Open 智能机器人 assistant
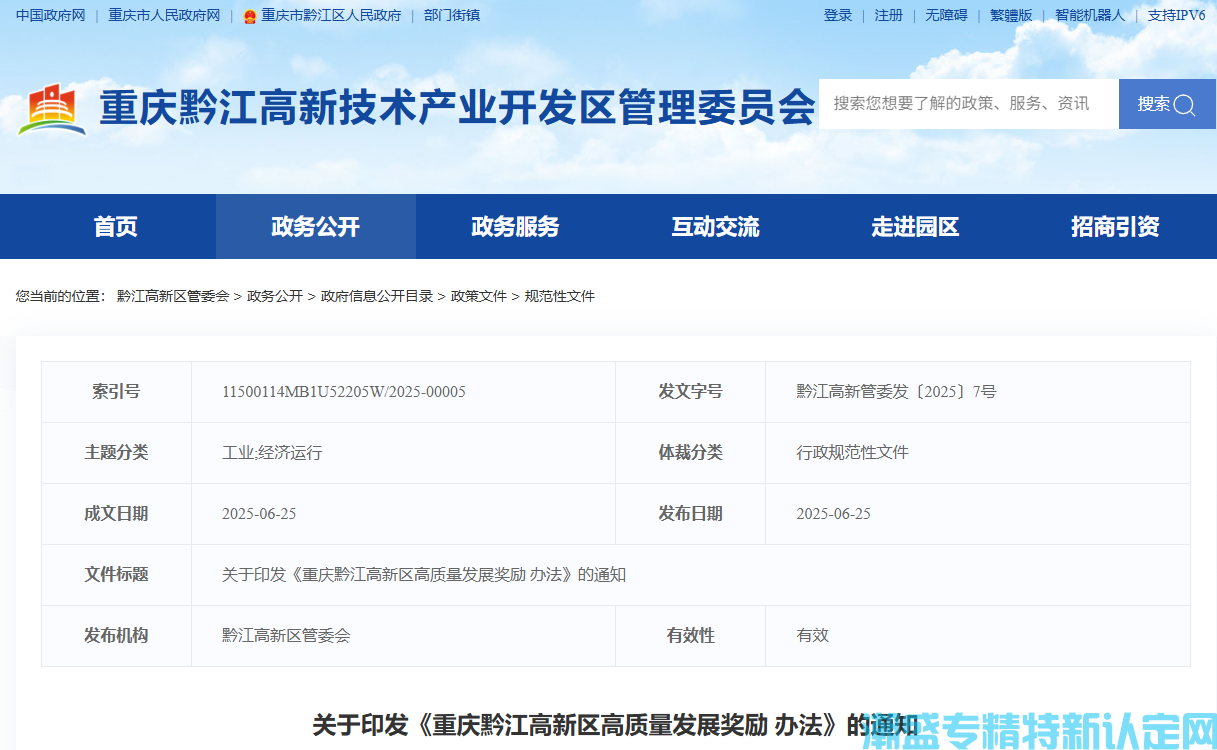 point(1090,15)
